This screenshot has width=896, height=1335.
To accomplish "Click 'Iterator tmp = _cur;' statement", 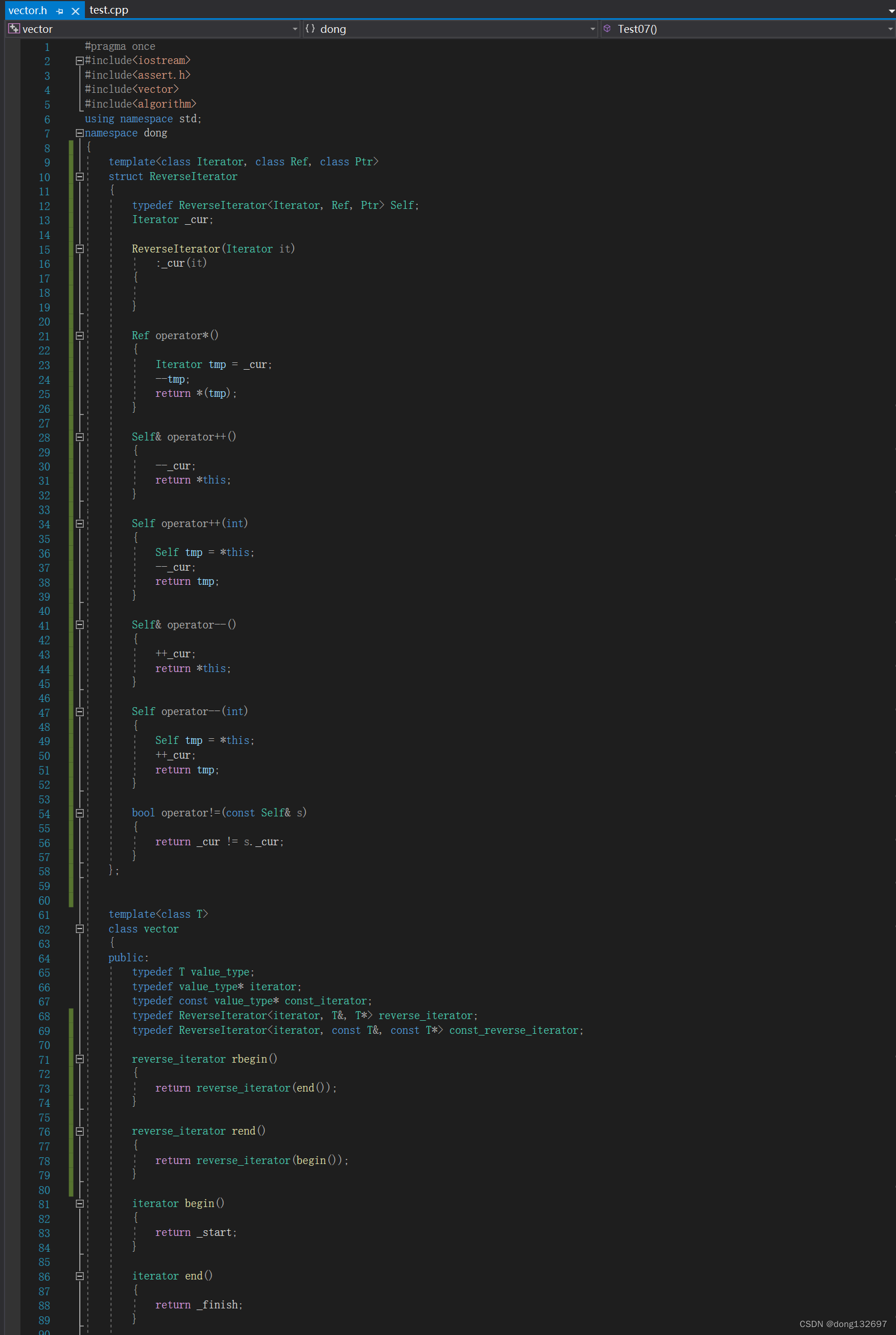I will point(214,365).
